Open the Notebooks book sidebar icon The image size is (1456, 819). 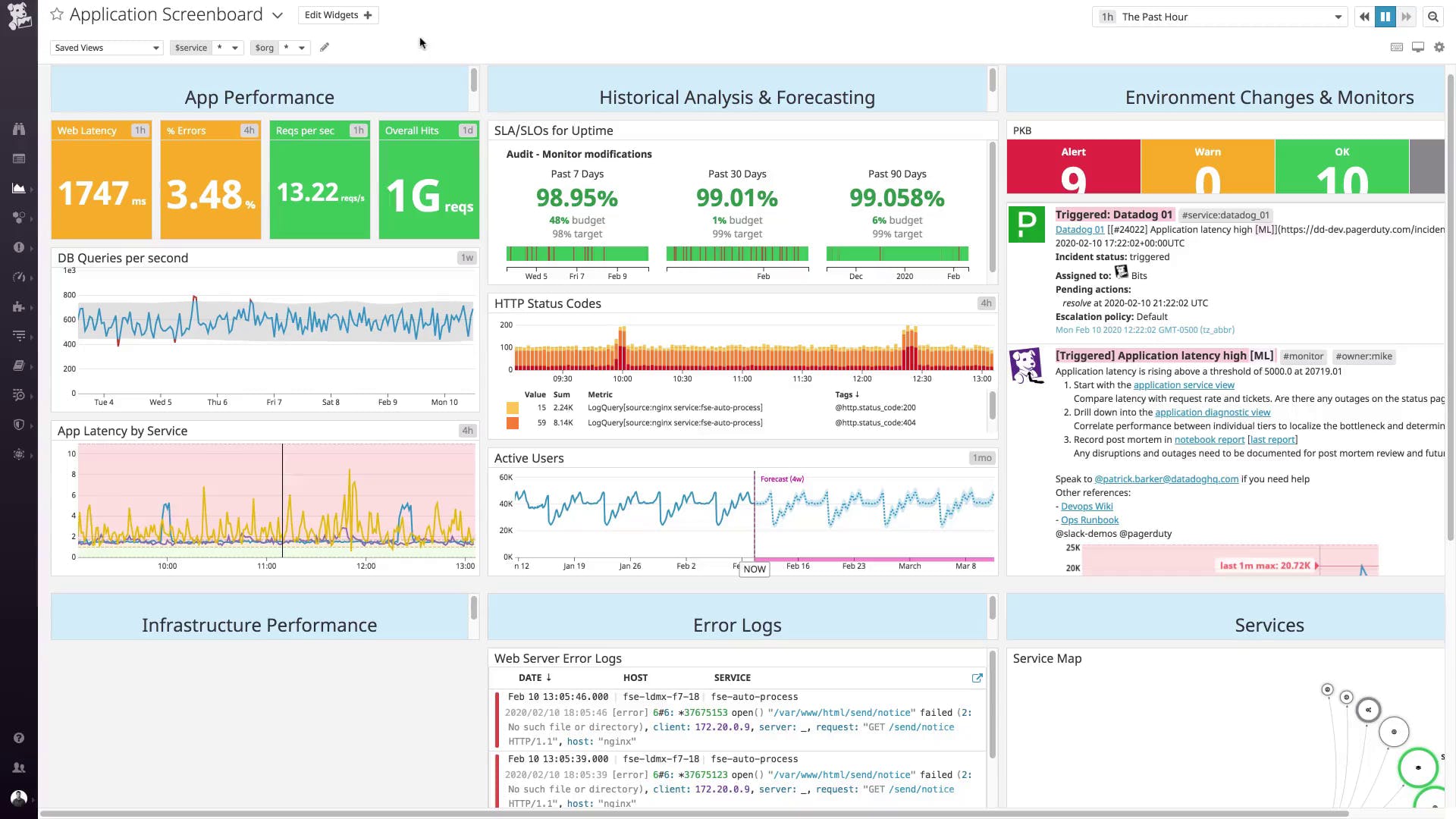[19, 366]
